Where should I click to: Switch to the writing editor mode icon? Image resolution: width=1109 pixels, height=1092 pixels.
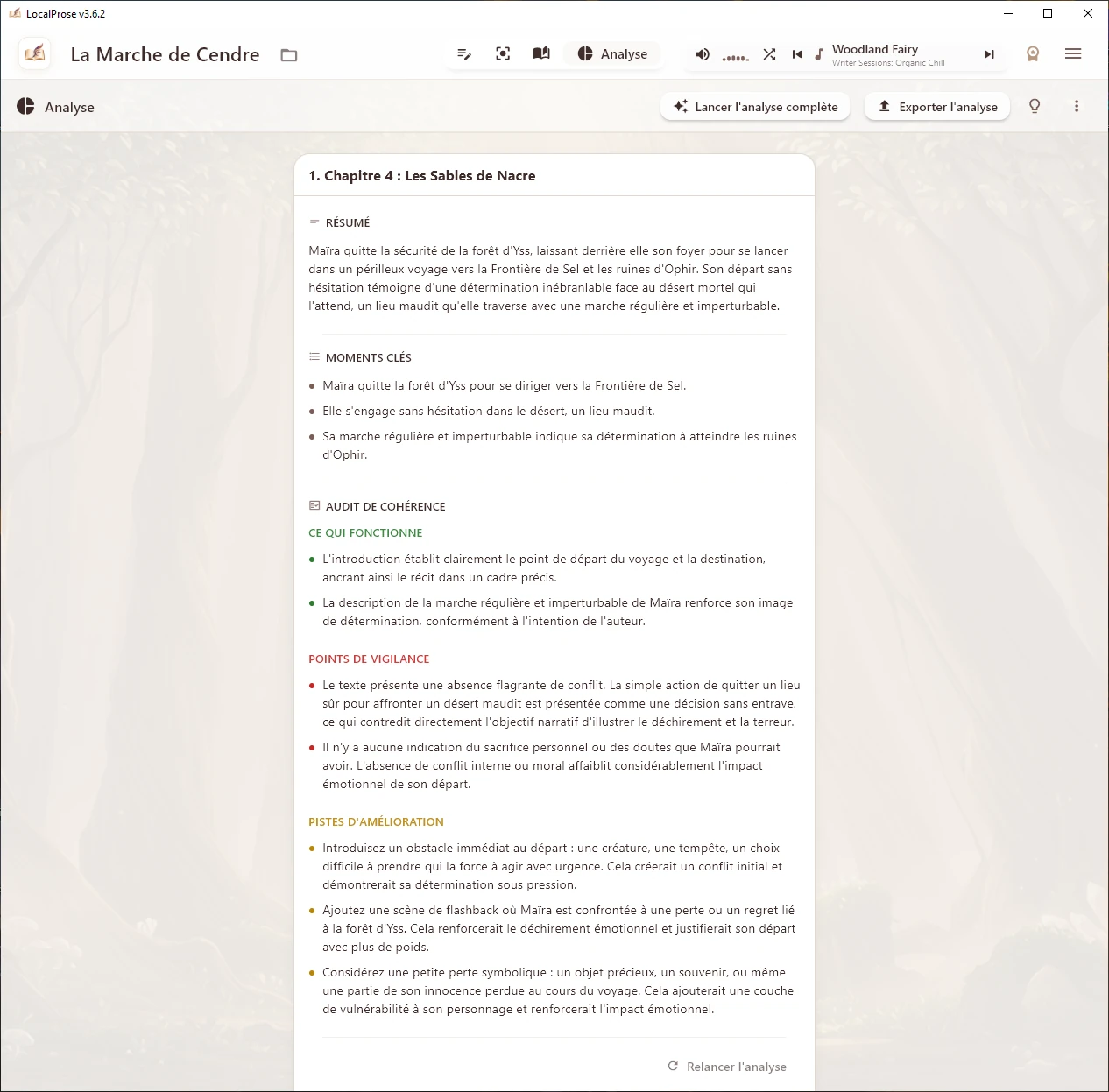pos(464,54)
